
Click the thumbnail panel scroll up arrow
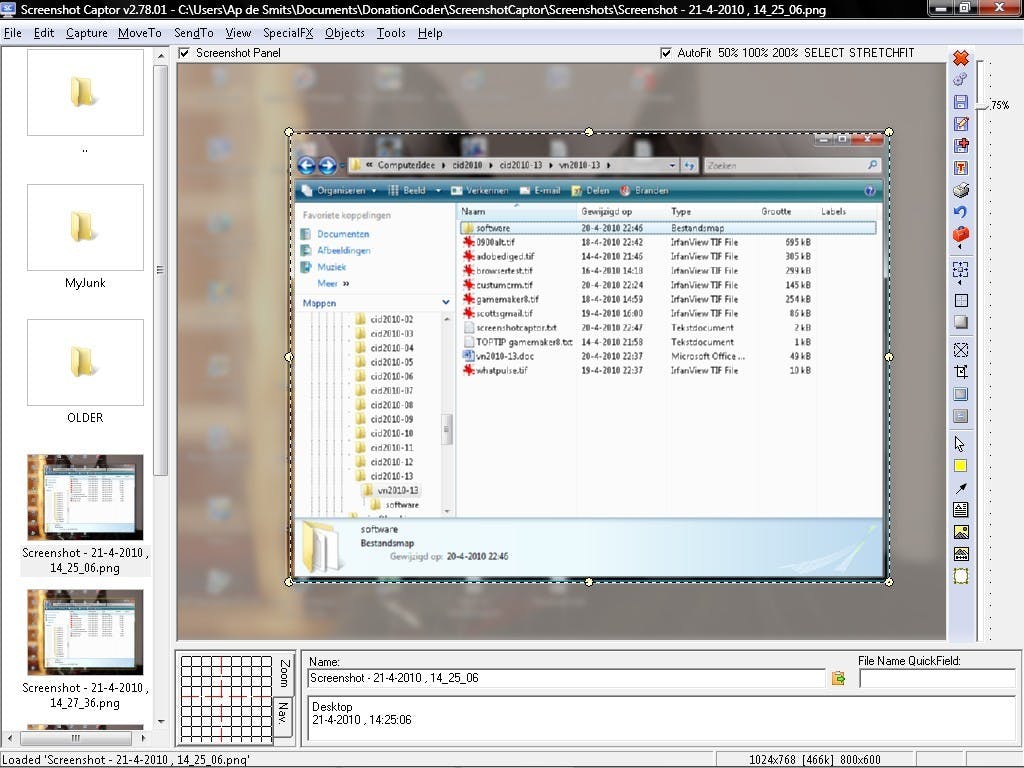coord(161,56)
